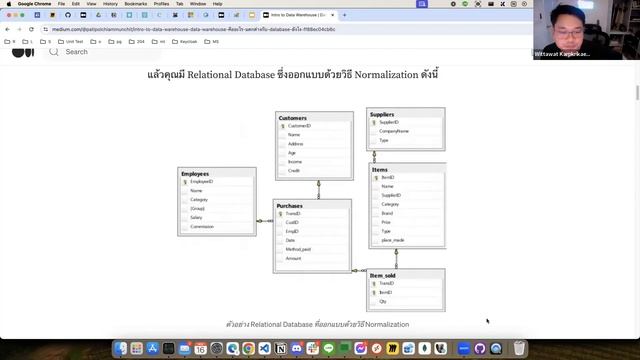Screen dimensions: 640x360
Task: Open the MS bookmark folder
Action: [211, 42]
